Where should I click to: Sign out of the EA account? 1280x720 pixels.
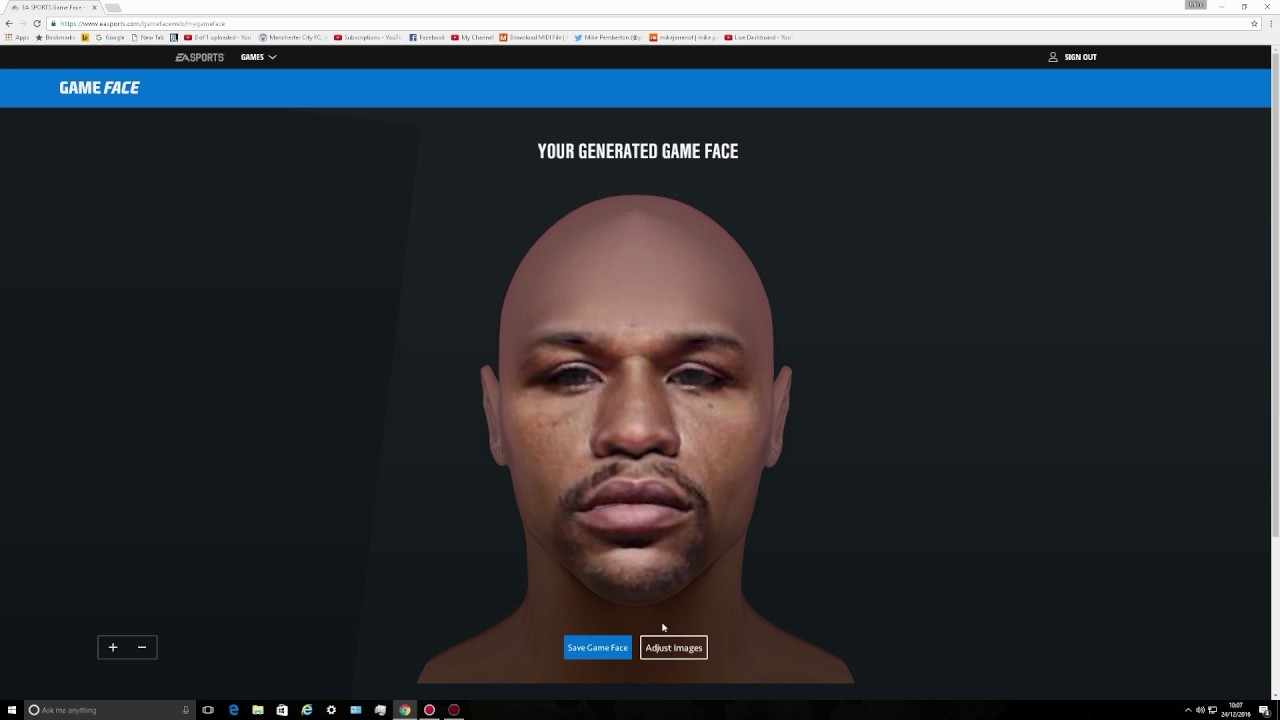[1073, 57]
